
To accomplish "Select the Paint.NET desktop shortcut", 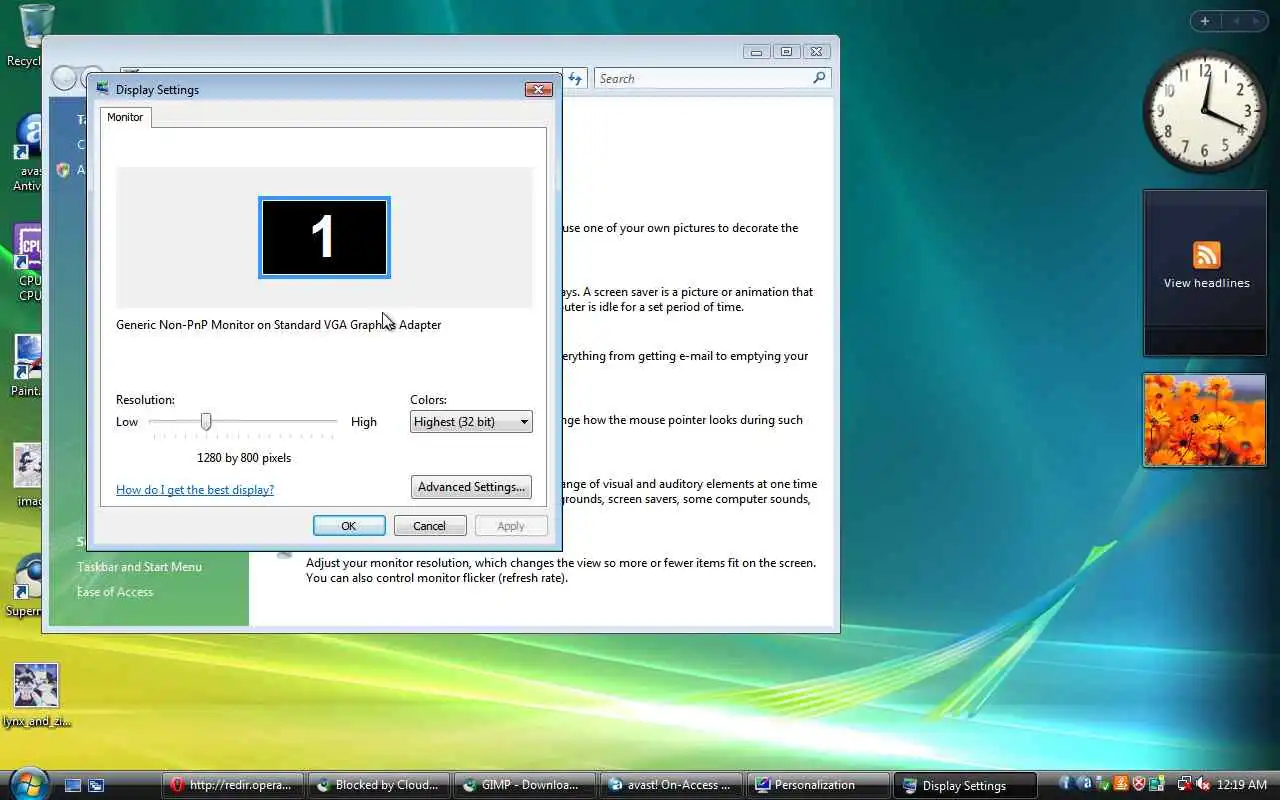I will click(x=27, y=366).
